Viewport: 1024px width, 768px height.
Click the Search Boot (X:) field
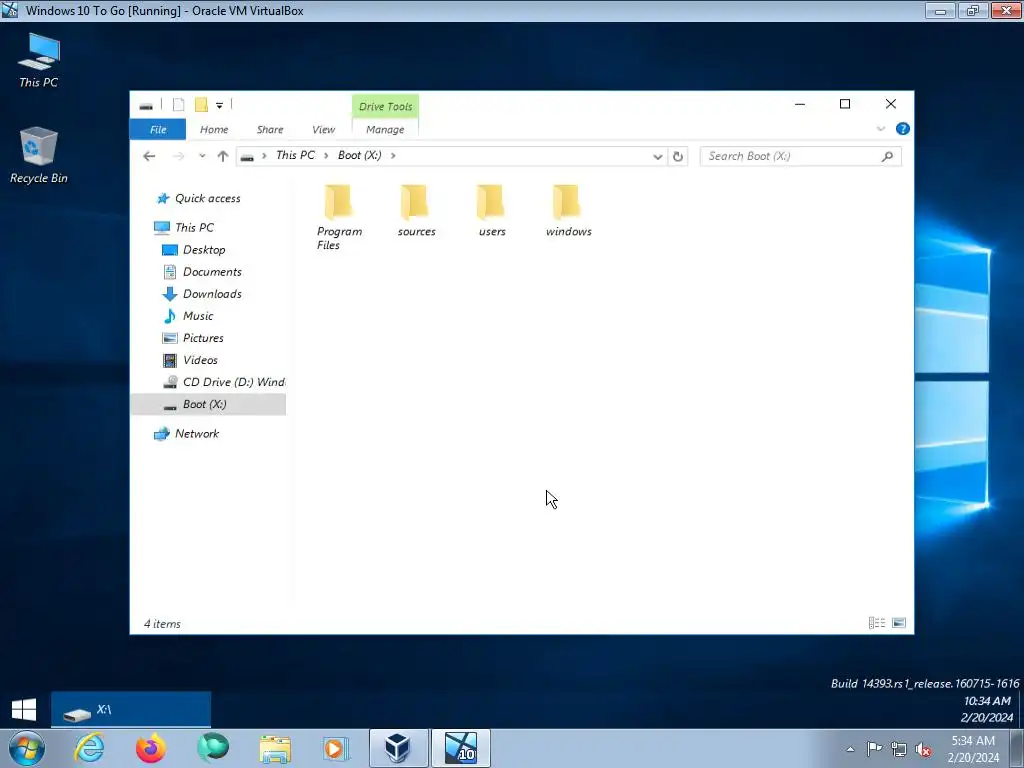tap(800, 156)
